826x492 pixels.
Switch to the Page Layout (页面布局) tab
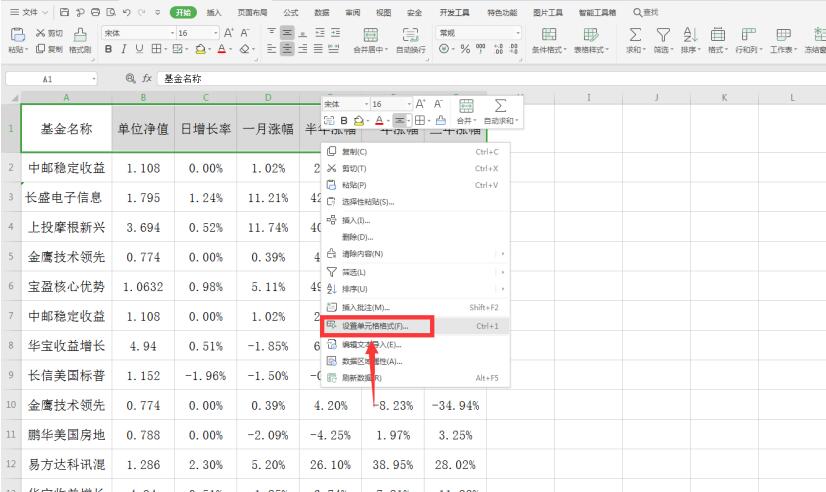tap(252, 12)
